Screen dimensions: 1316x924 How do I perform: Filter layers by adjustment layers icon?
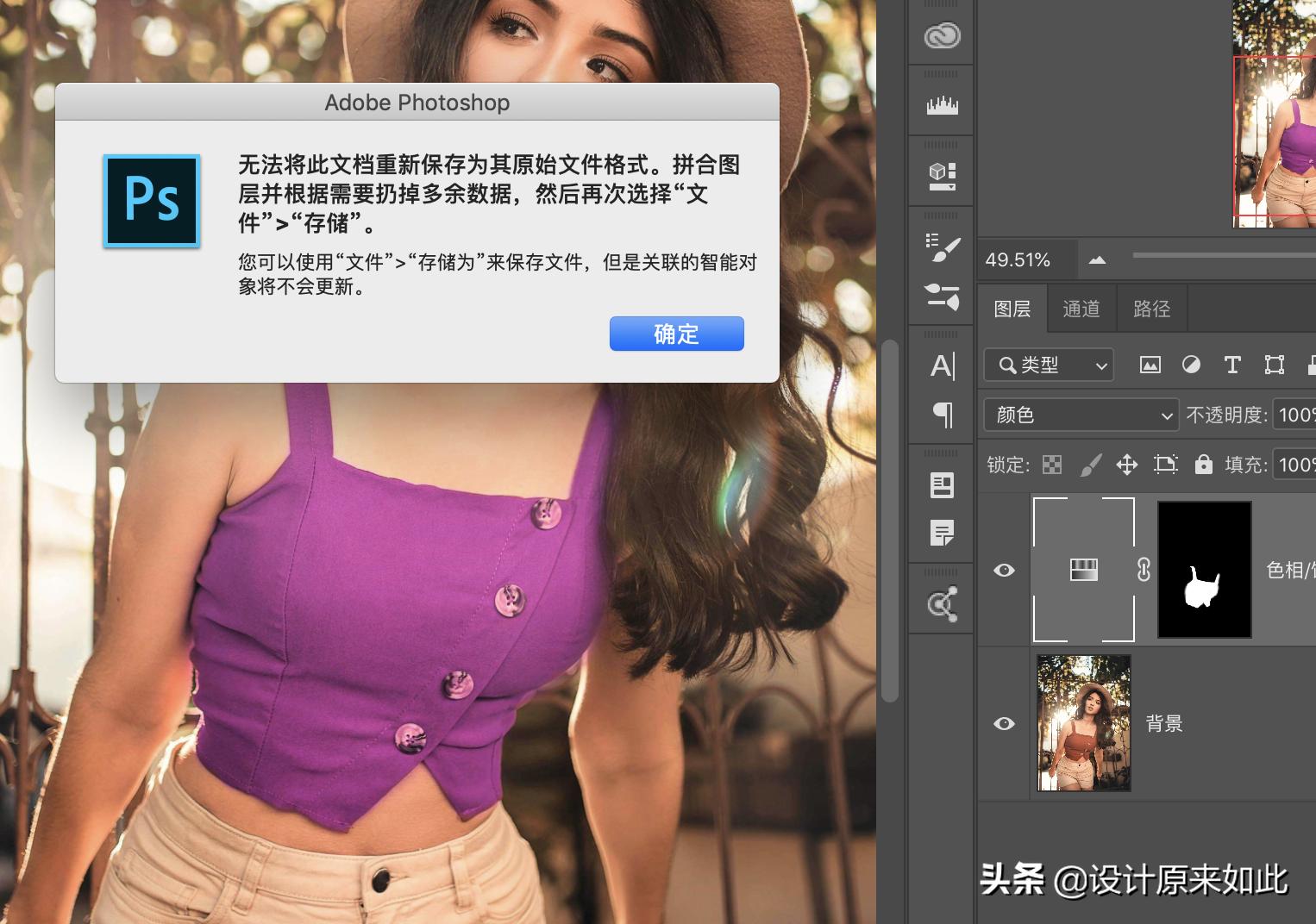pos(1192,365)
